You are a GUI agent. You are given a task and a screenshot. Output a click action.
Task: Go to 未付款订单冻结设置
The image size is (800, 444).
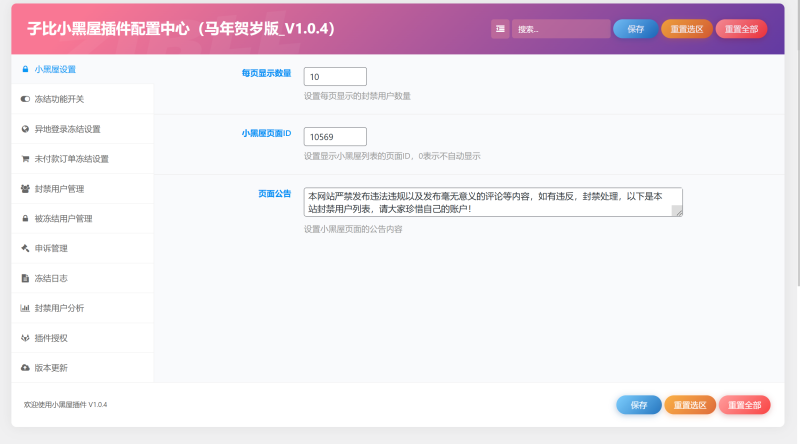tap(82, 159)
